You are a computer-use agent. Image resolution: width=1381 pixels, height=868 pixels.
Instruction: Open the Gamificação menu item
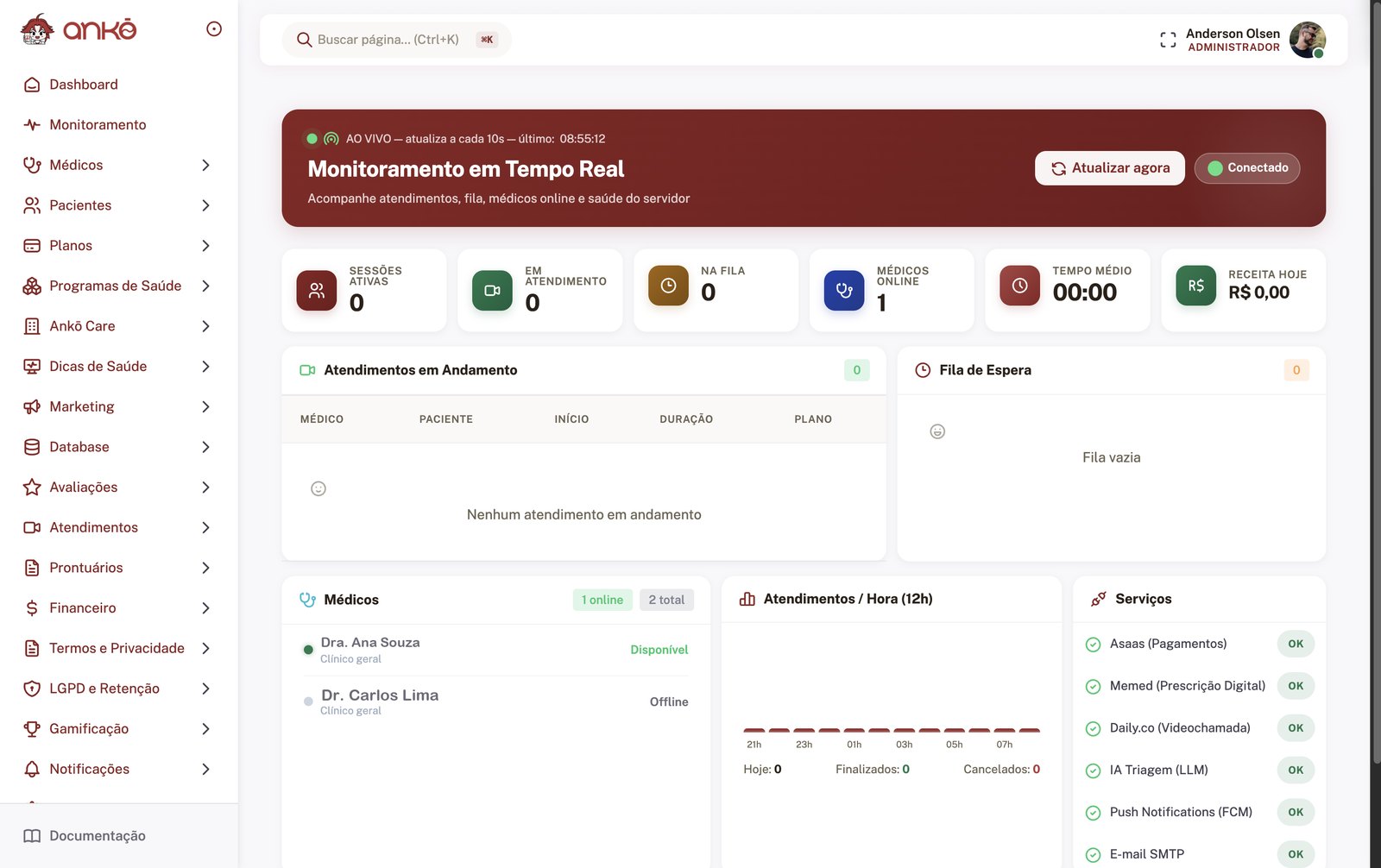point(89,729)
